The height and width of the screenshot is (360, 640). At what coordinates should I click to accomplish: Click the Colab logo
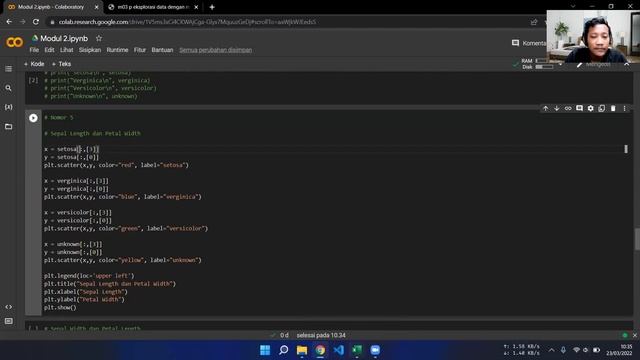pos(14,42)
